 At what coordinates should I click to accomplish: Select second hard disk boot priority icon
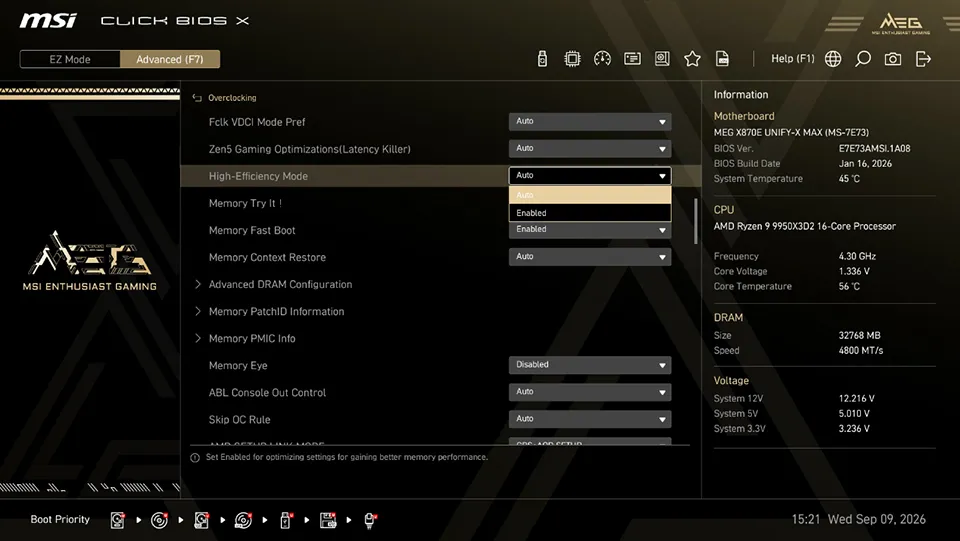[201, 520]
